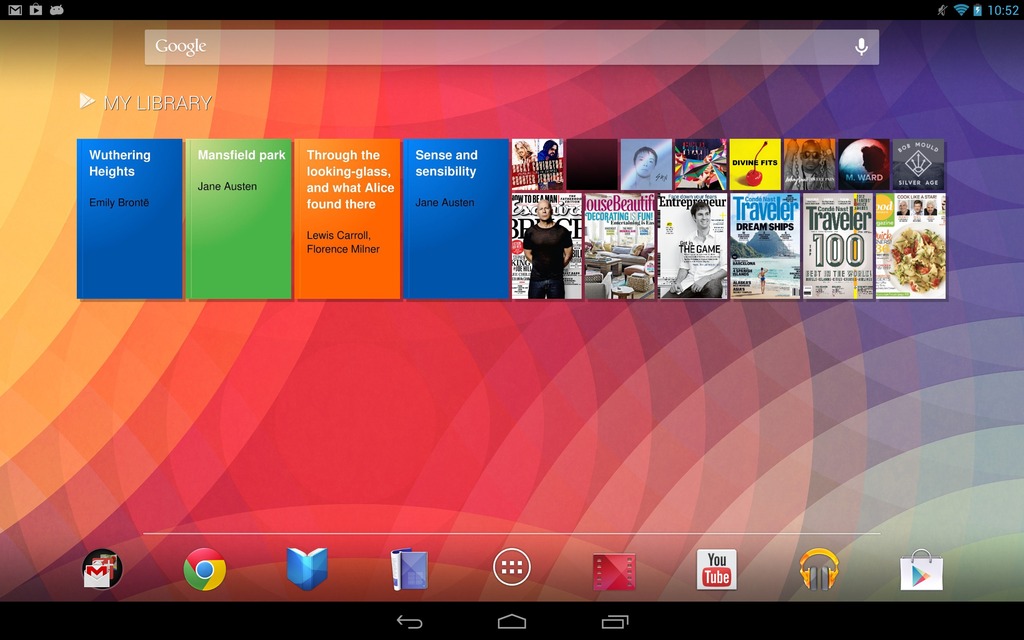Launch Play Music headphones app
The width and height of the screenshot is (1024, 640).
(x=819, y=569)
